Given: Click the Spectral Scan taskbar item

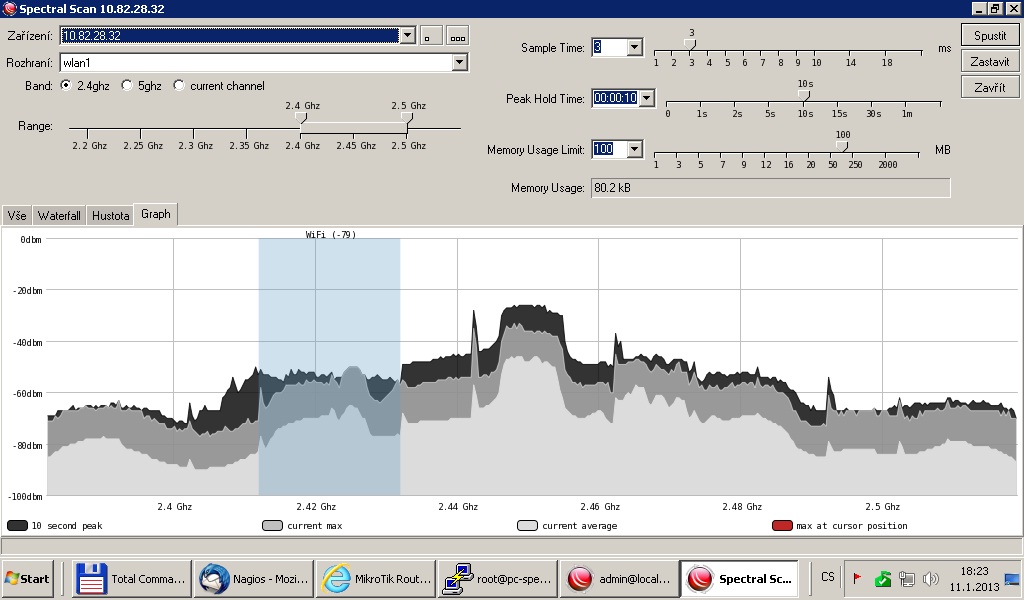Looking at the screenshot, I should 739,578.
